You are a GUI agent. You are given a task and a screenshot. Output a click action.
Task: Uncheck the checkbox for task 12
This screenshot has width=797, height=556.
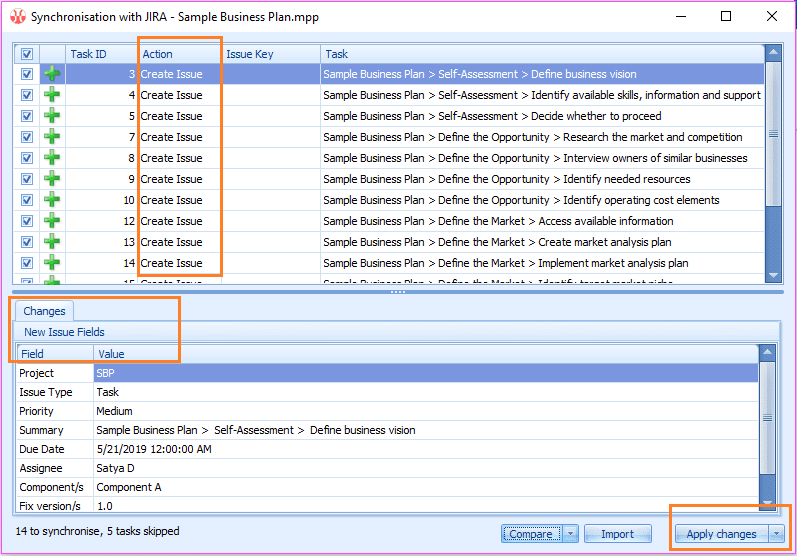pyautogui.click(x=27, y=221)
